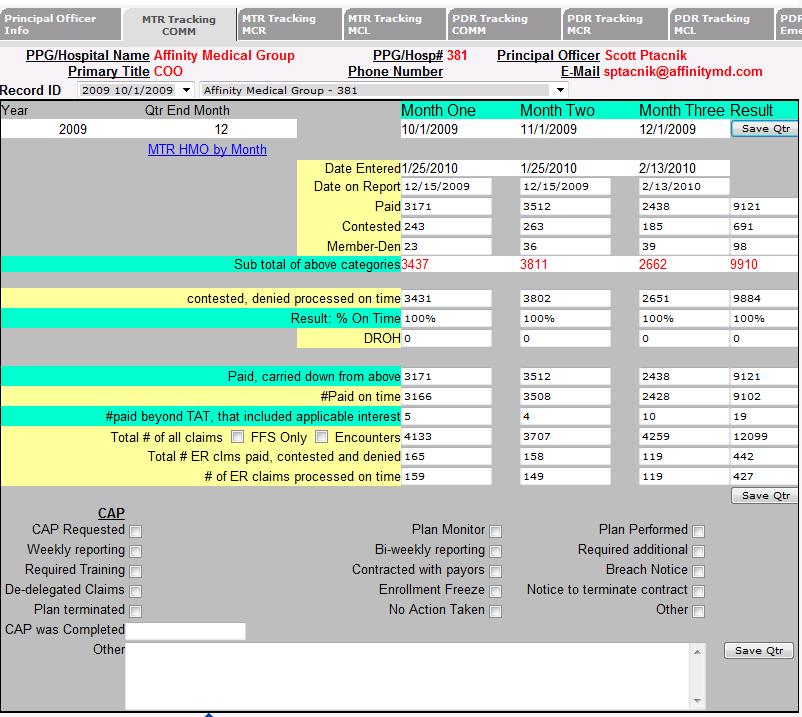Check the De-delegated Claims box

(136, 591)
